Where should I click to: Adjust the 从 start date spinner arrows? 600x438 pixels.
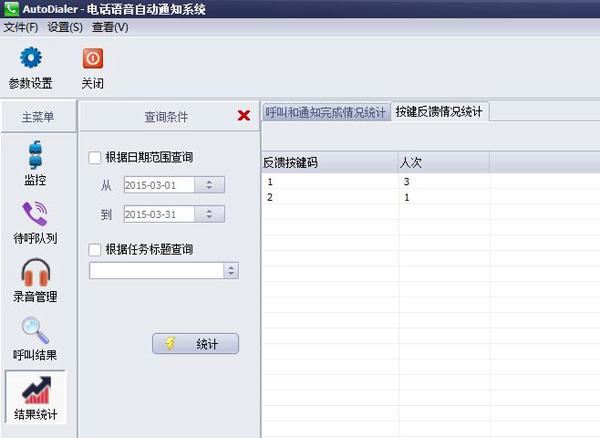pos(209,185)
